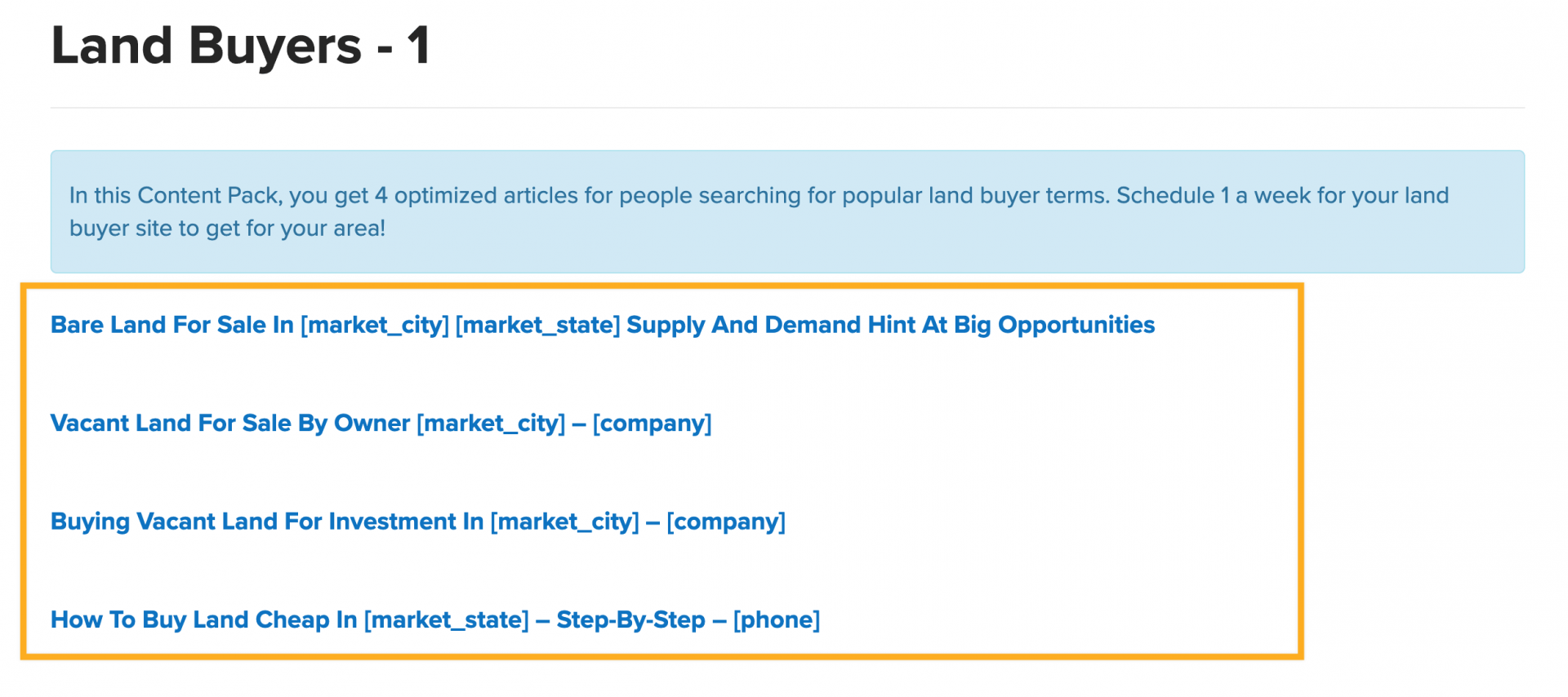The image size is (1568, 697).
Task: Click the [phone] placeholder in last link
Action: [776, 620]
